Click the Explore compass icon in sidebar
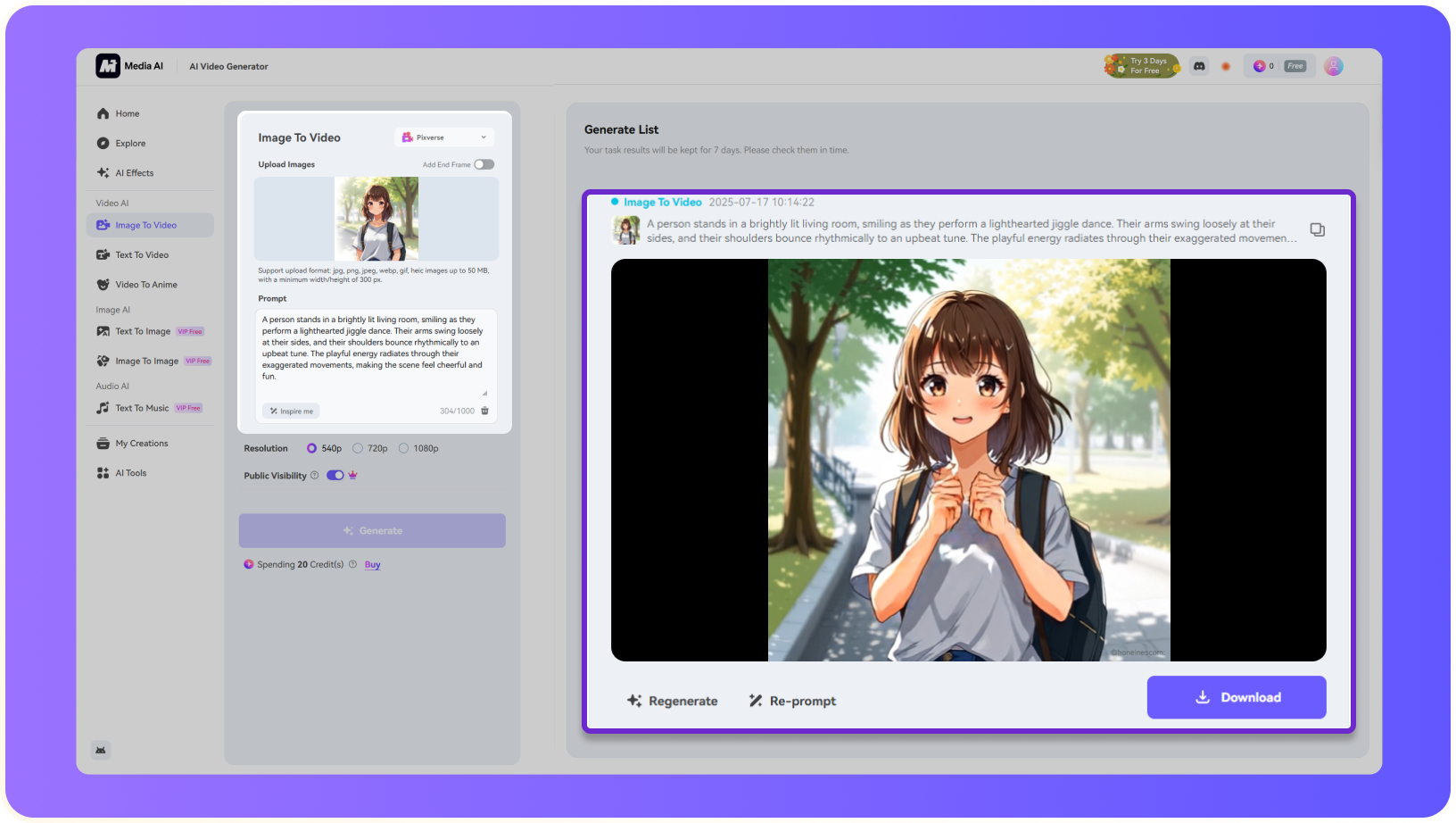 pos(103,143)
